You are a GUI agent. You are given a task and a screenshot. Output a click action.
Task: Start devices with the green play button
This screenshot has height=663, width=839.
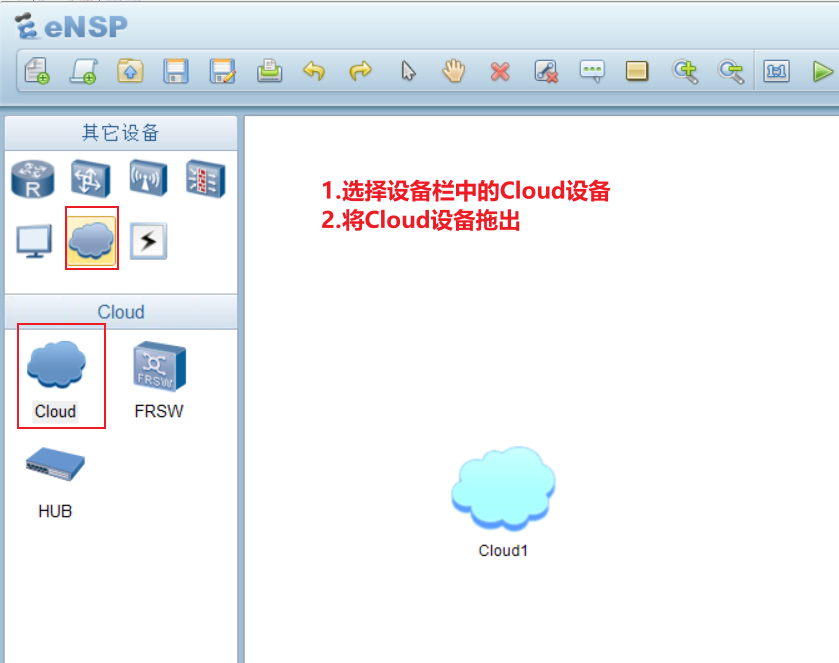click(822, 72)
